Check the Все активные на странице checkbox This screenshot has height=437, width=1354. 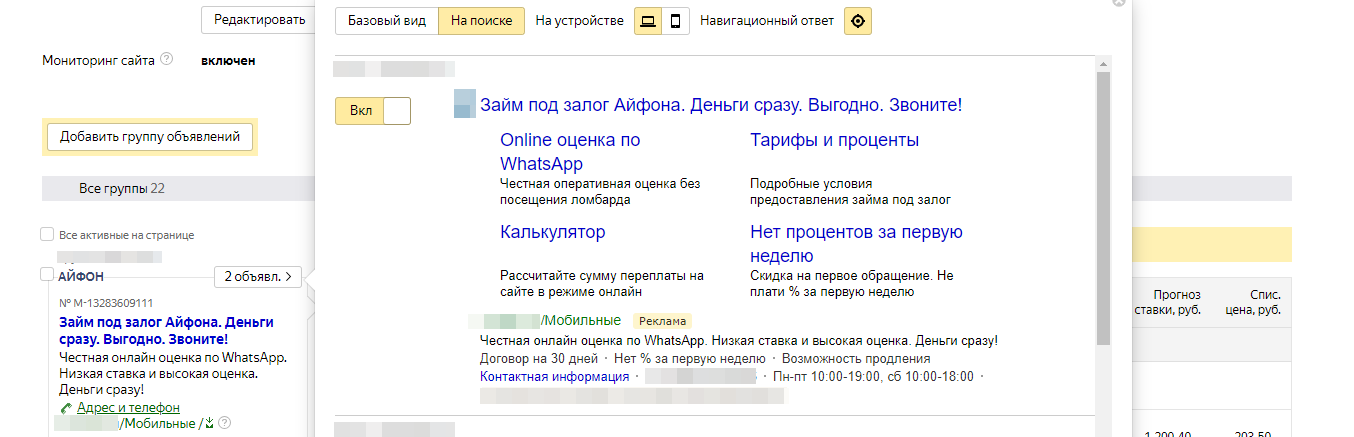click(47, 234)
